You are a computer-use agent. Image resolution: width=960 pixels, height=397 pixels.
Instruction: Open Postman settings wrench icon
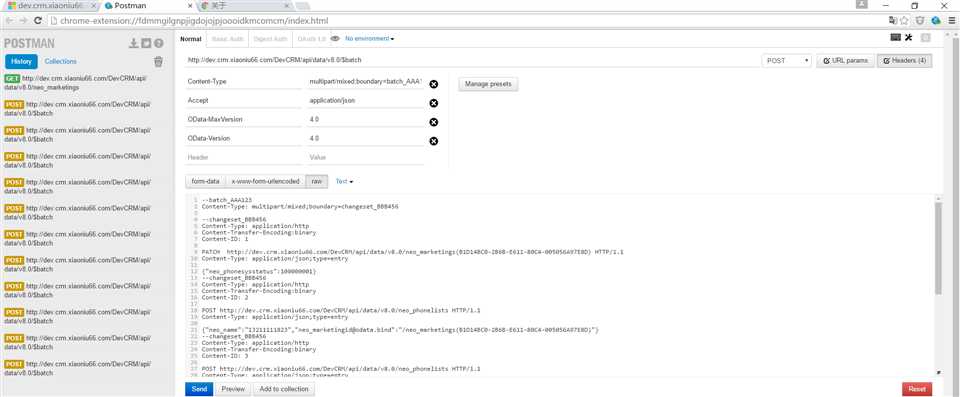(x=909, y=38)
